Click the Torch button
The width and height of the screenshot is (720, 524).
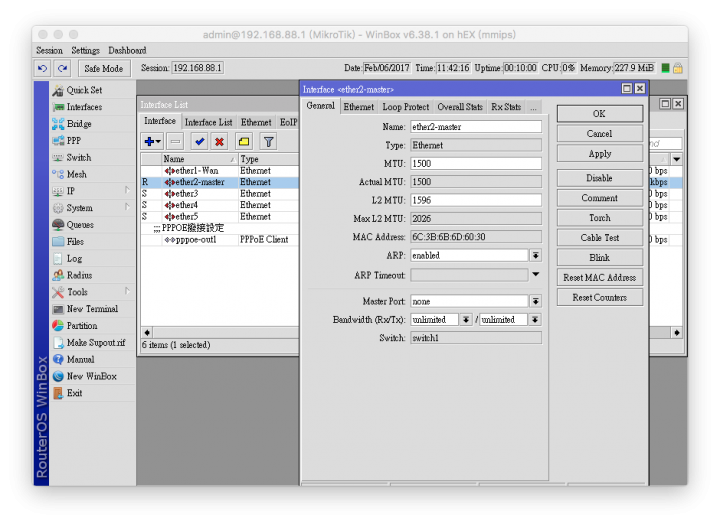[x=600, y=218]
